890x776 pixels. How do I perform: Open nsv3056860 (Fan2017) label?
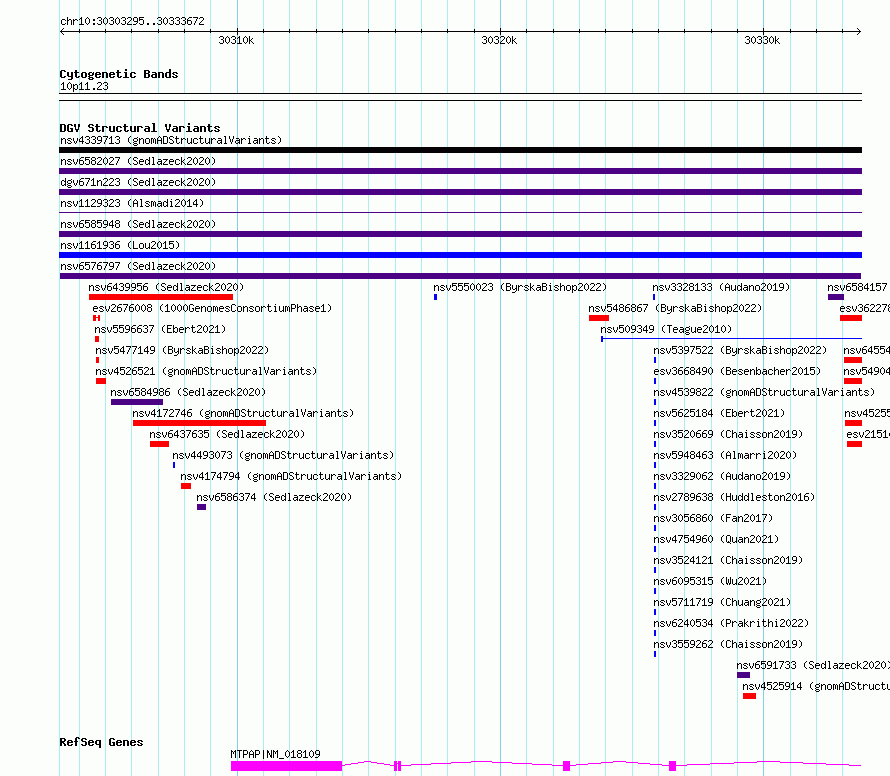click(713, 518)
